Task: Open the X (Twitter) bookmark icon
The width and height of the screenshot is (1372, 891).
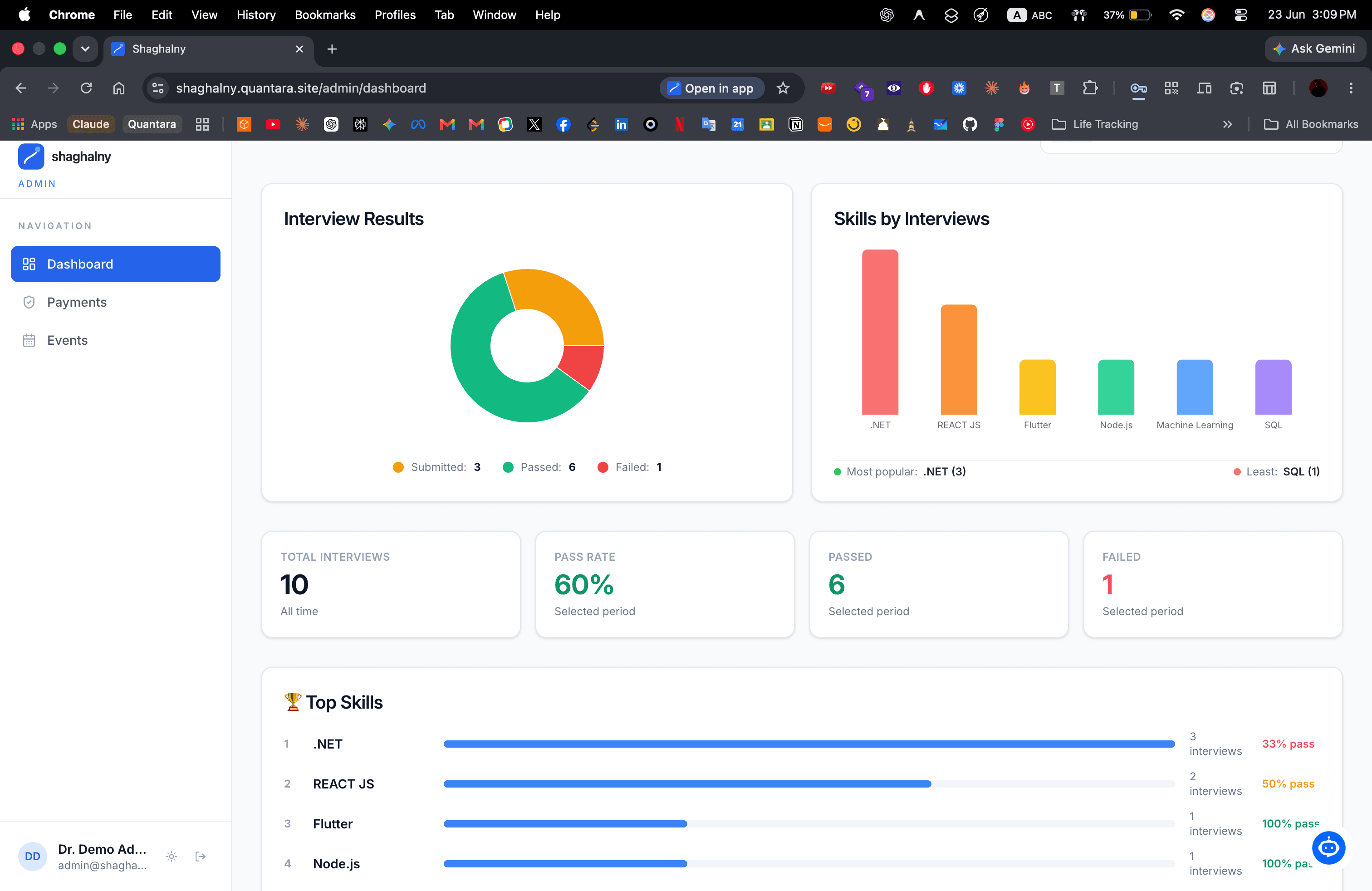Action: coord(534,124)
